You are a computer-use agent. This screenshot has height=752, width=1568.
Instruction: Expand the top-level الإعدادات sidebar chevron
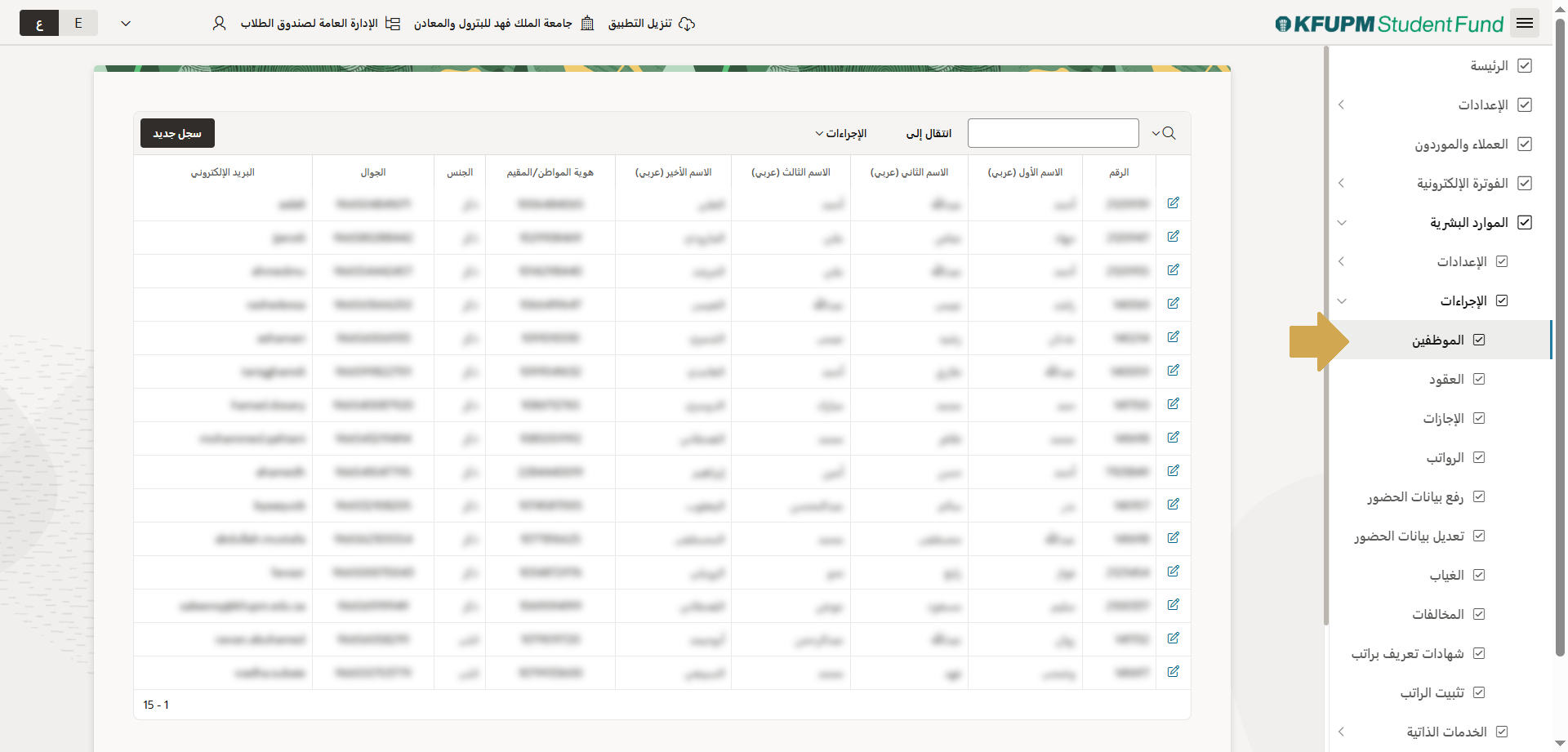(x=1341, y=105)
